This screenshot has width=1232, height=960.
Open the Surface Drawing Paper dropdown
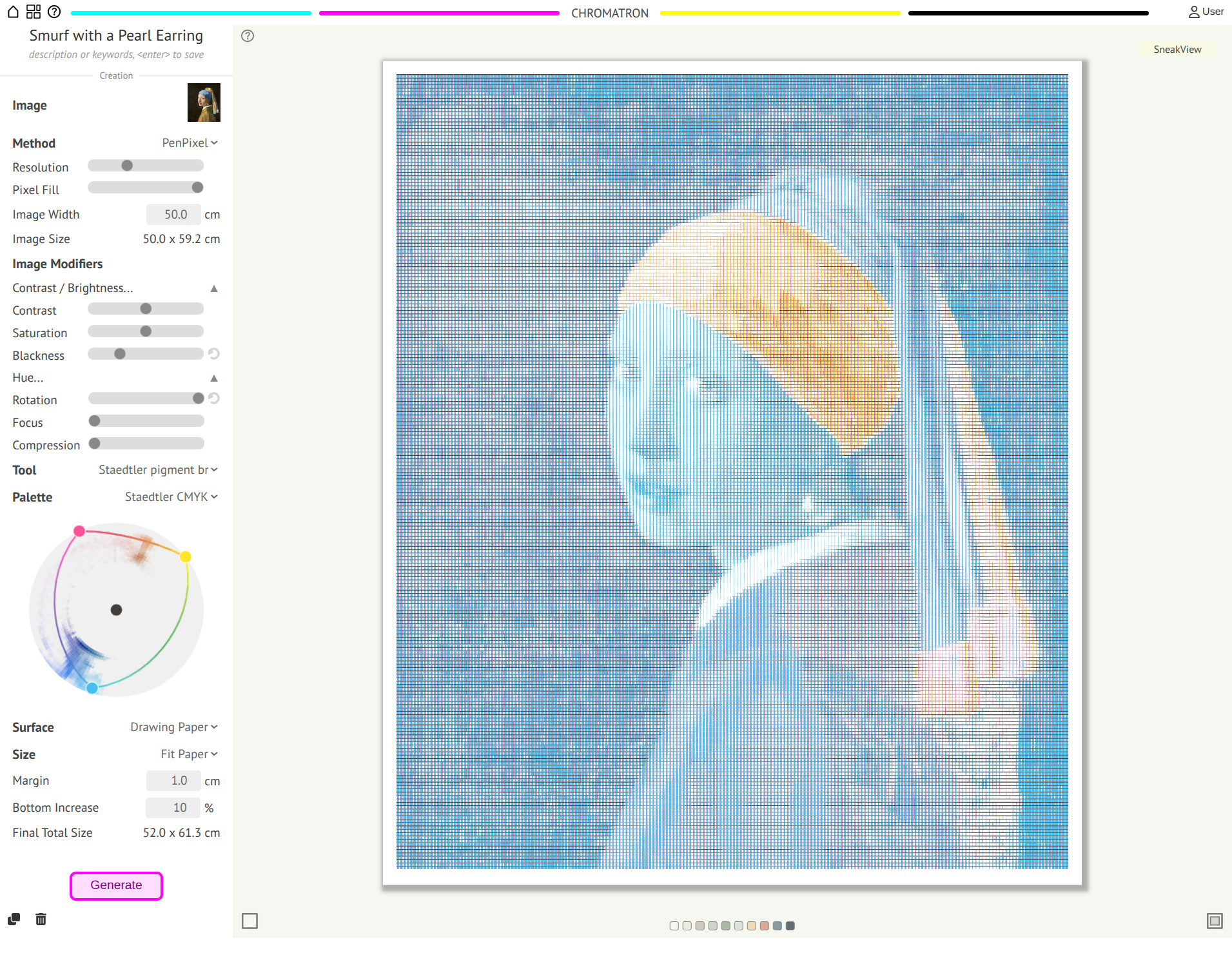click(x=173, y=727)
